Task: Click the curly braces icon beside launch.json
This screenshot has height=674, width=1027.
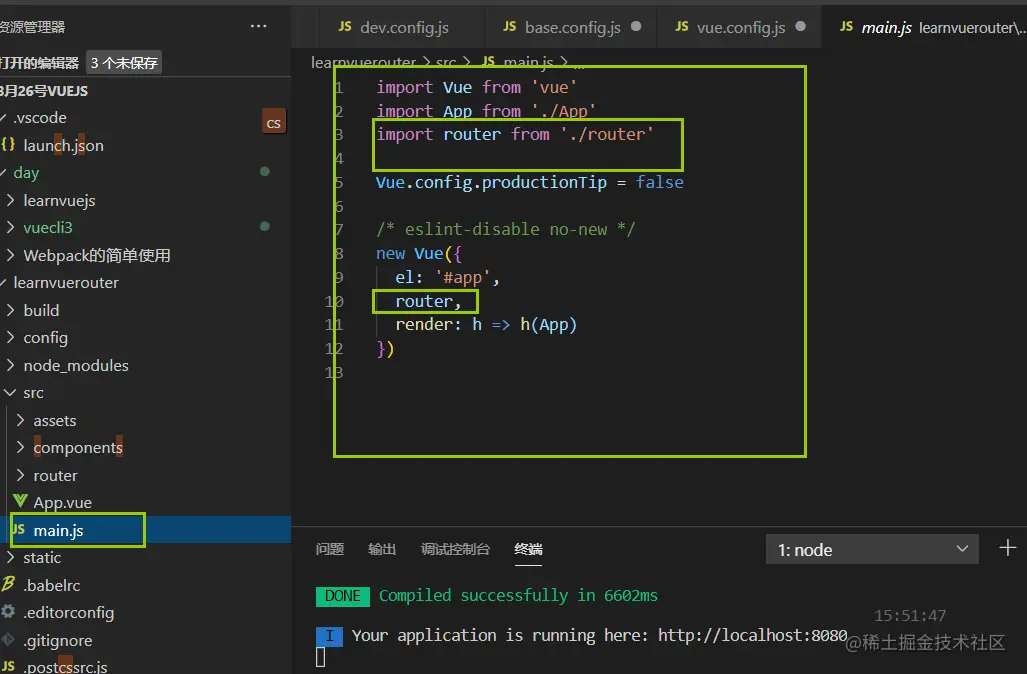Action: [x=8, y=145]
